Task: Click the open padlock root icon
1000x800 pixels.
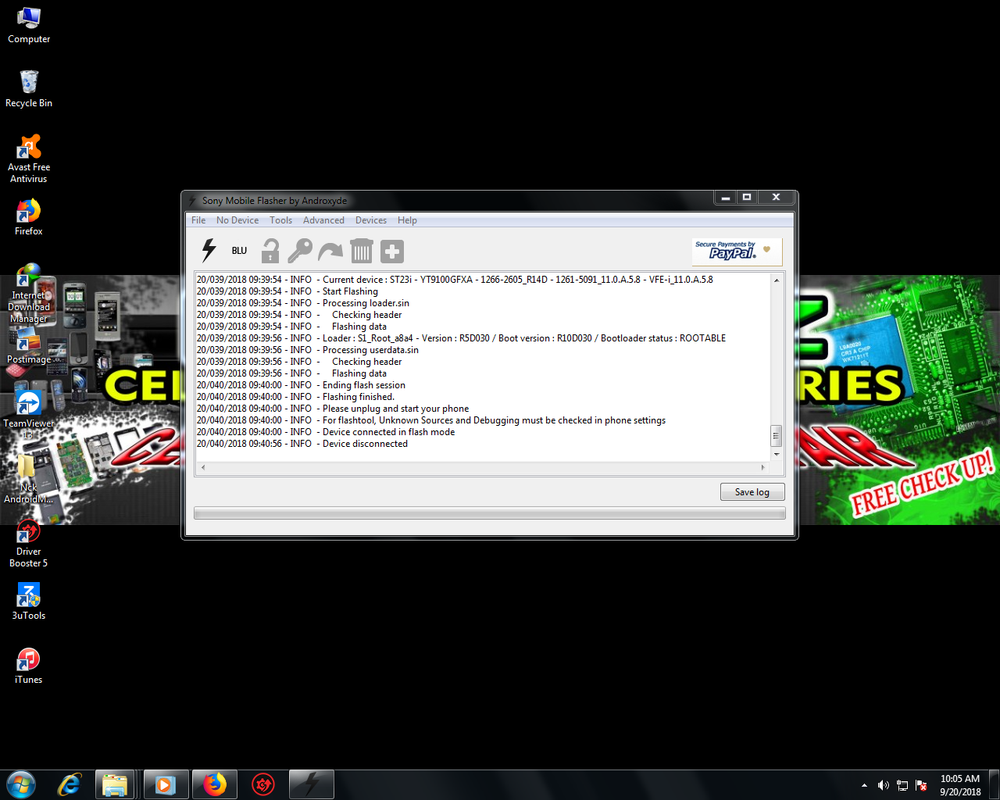Action: (270, 251)
